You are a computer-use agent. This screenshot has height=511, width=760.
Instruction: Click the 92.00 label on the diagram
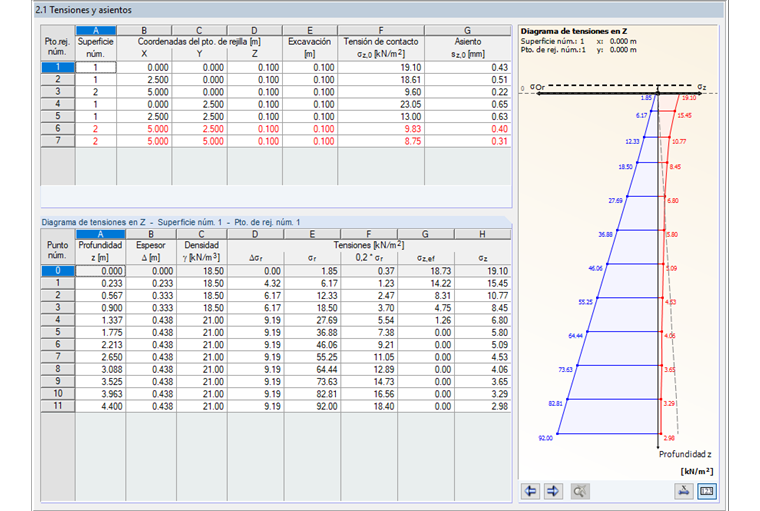(x=545, y=438)
